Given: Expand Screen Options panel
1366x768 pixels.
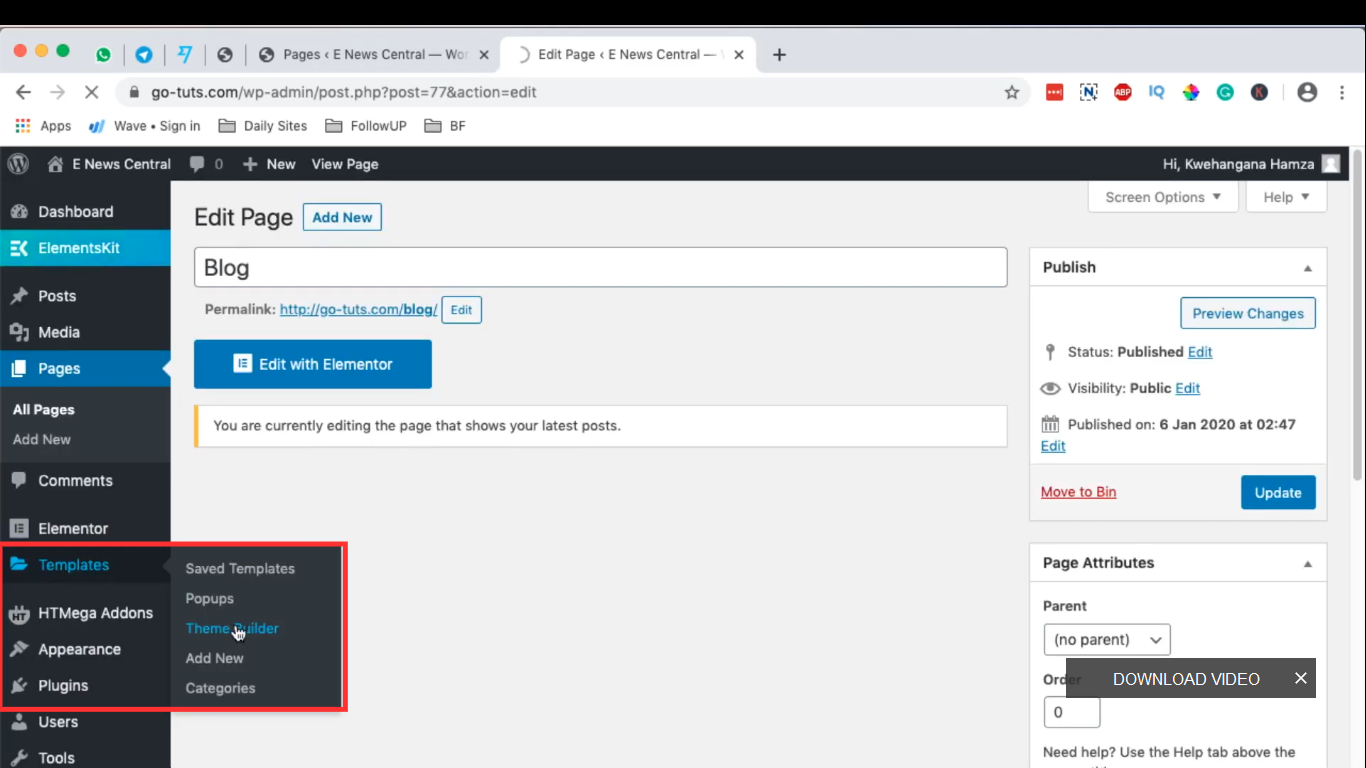Looking at the screenshot, I should click(1163, 197).
